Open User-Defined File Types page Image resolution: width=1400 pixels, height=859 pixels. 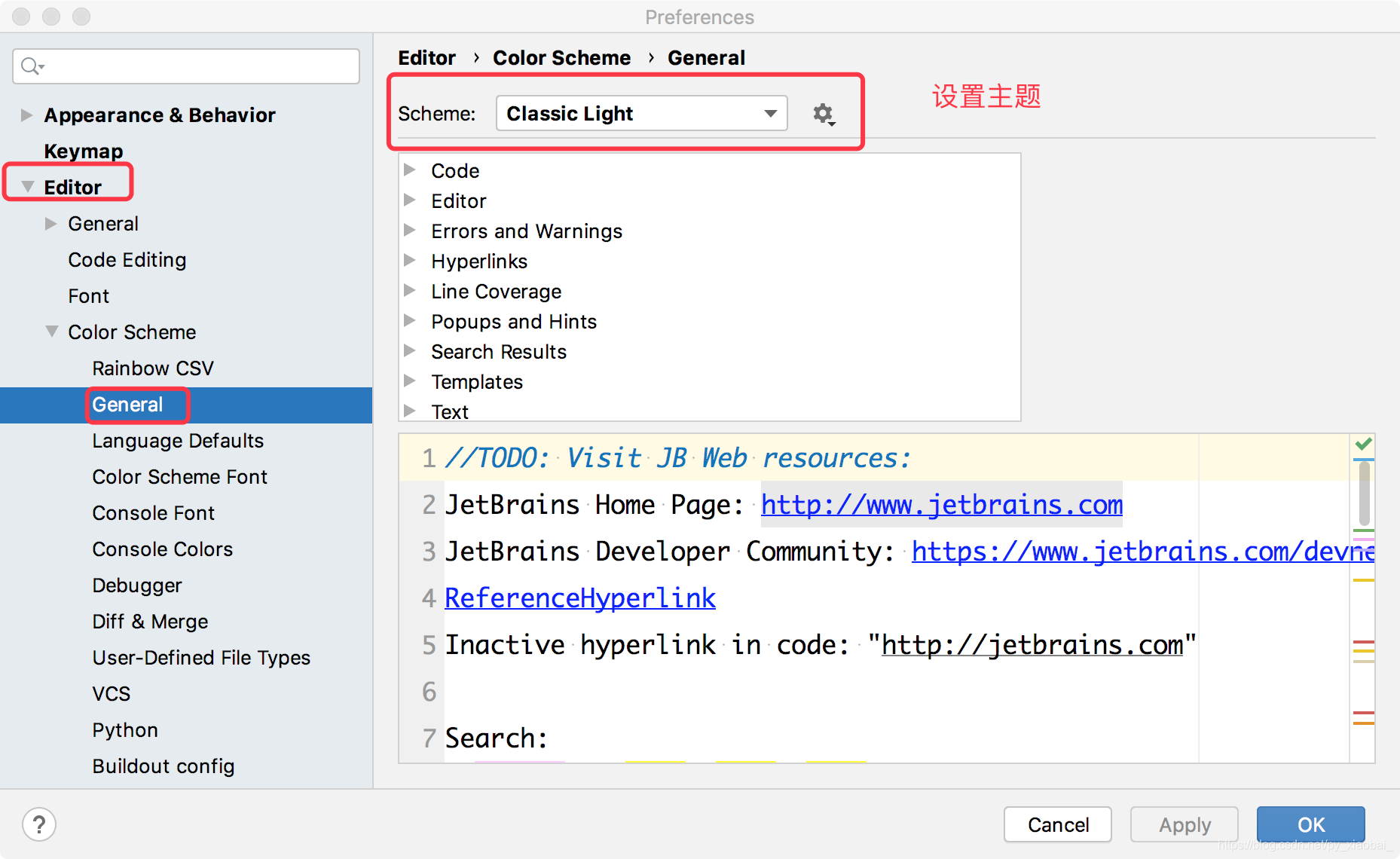pyautogui.click(x=201, y=658)
